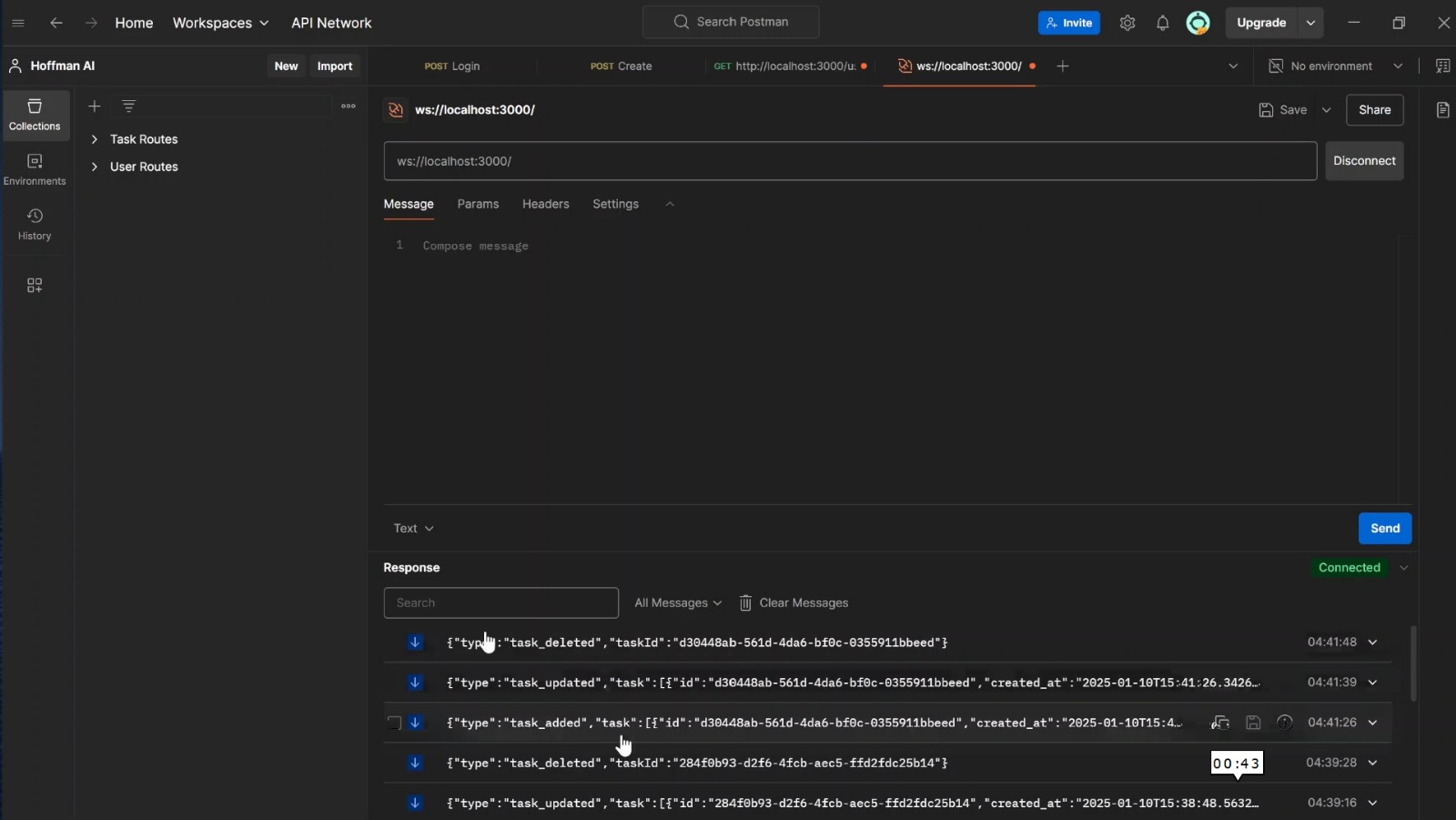This screenshot has height=820, width=1456.
Task: Open the Collections sidebar panel
Action: (x=35, y=116)
